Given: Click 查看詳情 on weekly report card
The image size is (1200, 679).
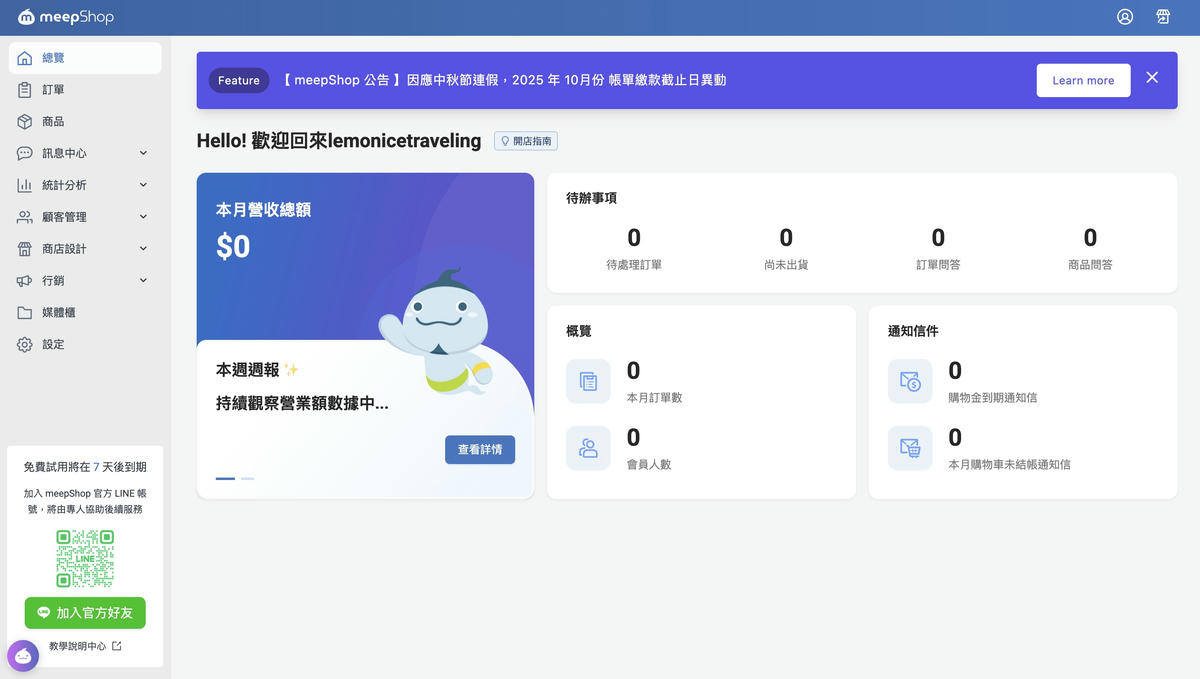Looking at the screenshot, I should pyautogui.click(x=480, y=450).
